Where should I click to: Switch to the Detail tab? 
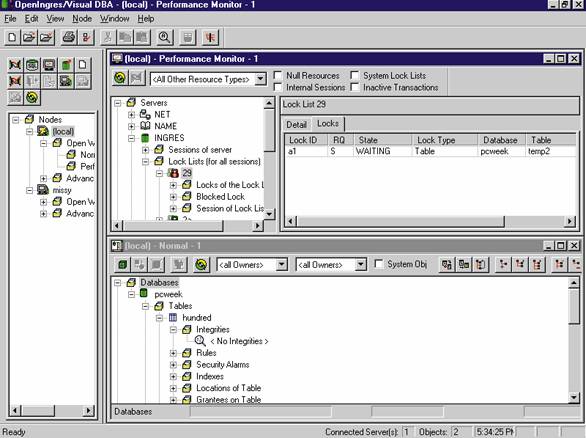coord(296,124)
